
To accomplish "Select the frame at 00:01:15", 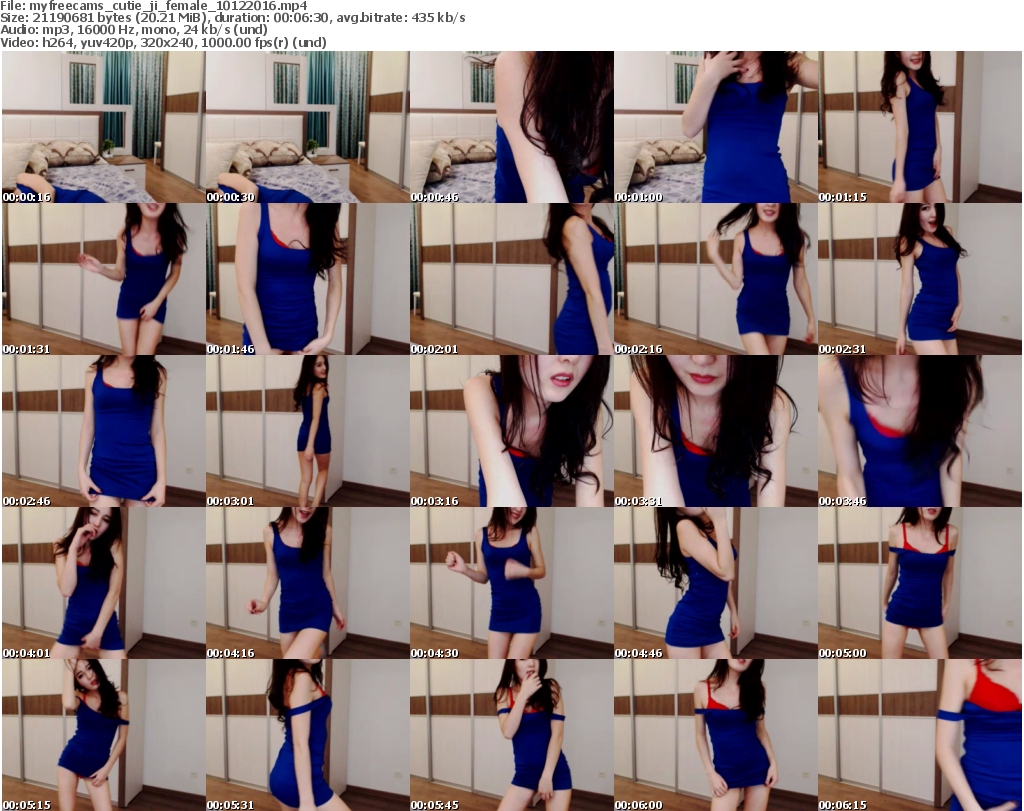I will point(919,127).
